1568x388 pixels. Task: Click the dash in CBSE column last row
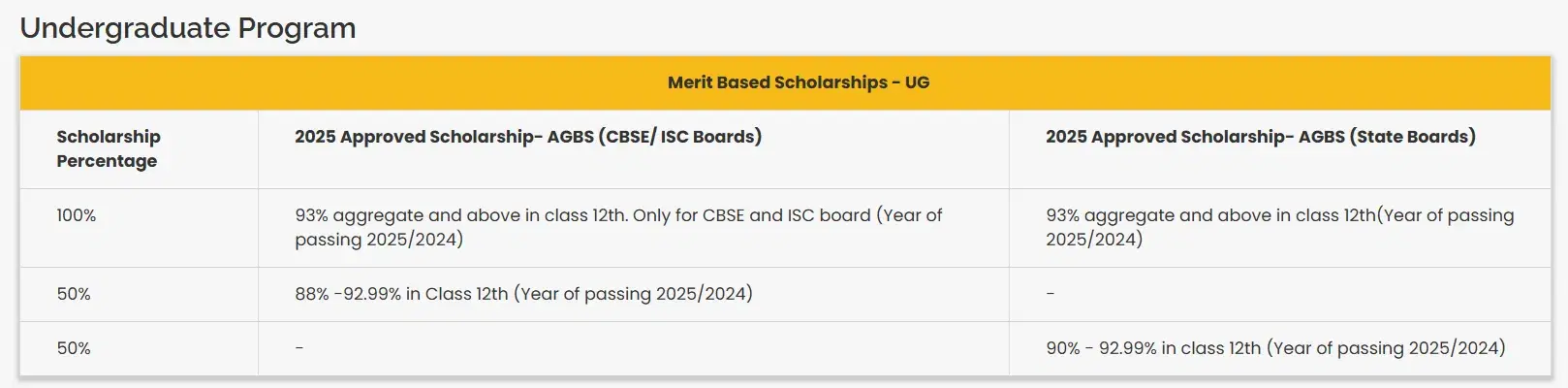click(299, 348)
